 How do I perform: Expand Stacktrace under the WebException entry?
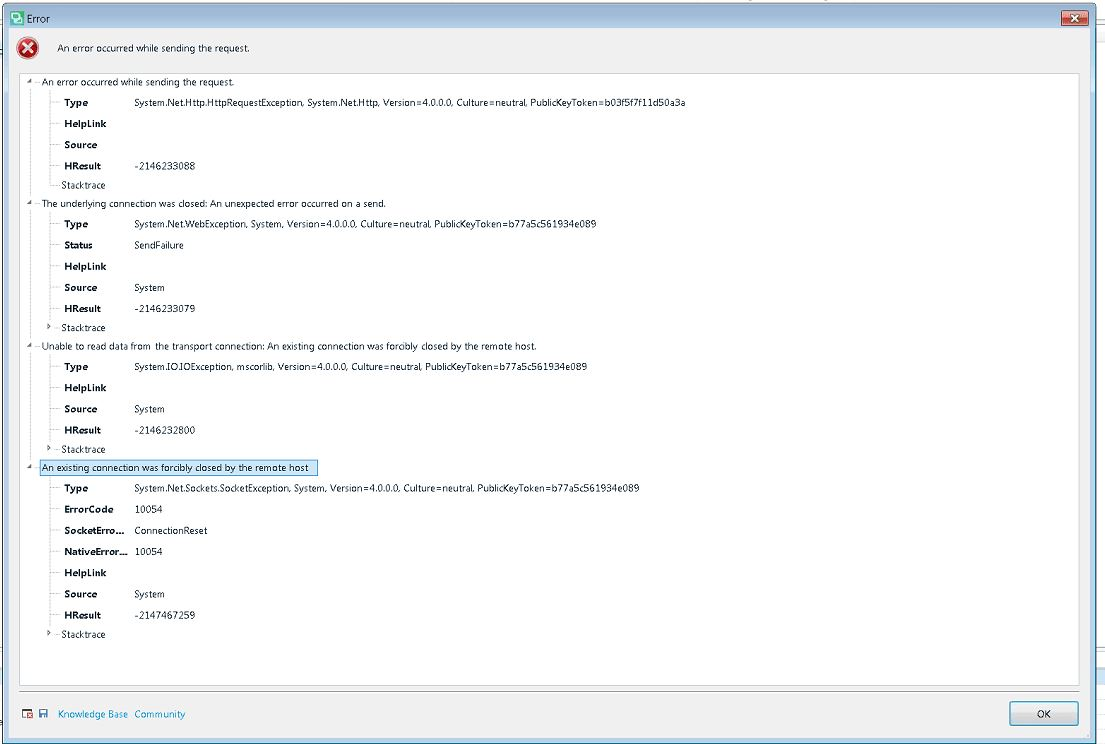[49, 327]
